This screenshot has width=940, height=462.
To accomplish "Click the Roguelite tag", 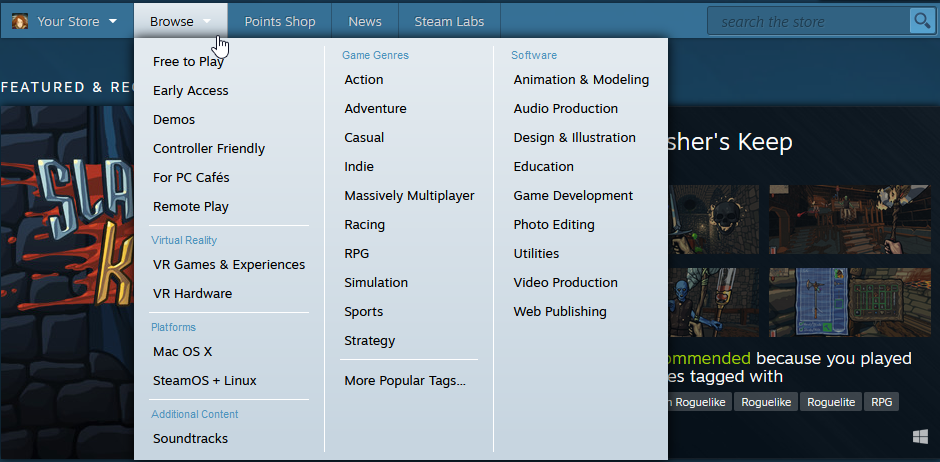I will click(831, 402).
